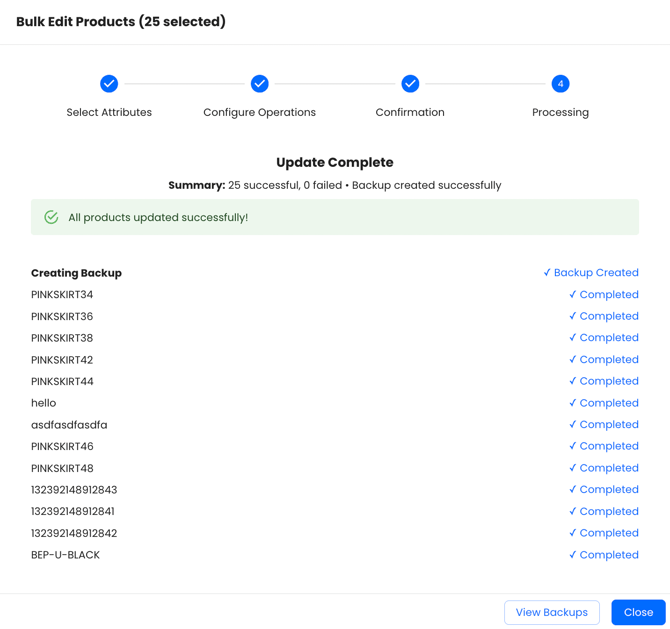Click the PINKSKIRT42 product row
670x629 pixels.
62,360
